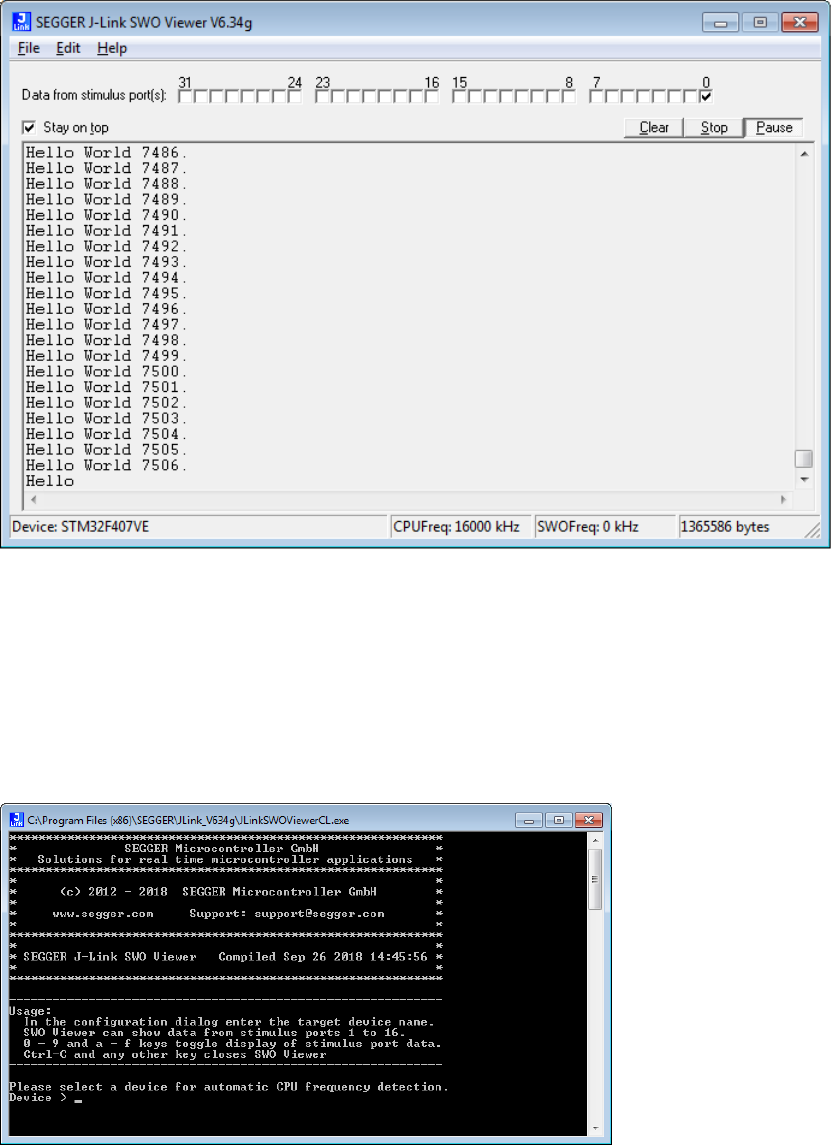
Task: Disable the Stay on top checkbox
Action: click(x=29, y=128)
